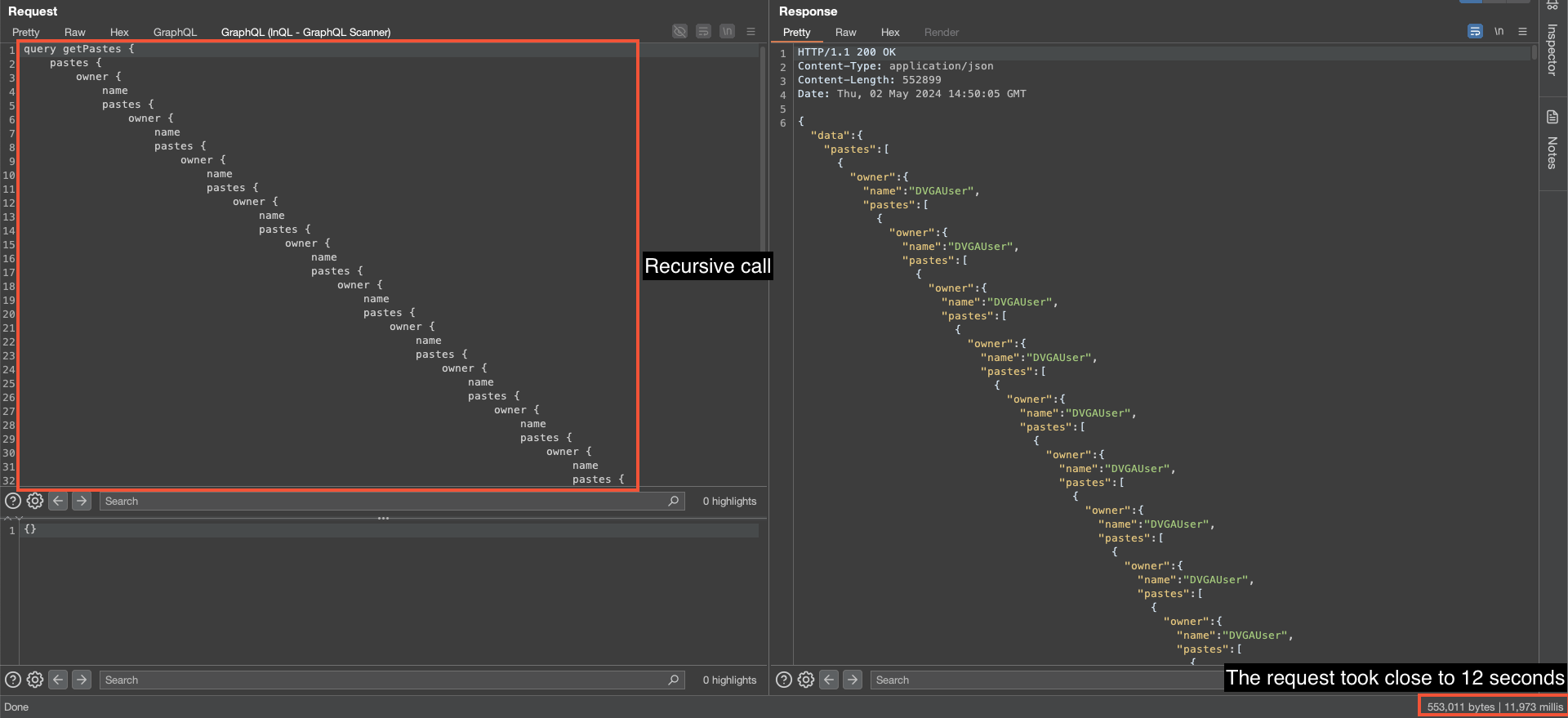This screenshot has width=1568, height=718.
Task: Toggle non-printable characters in Response panel
Action: pyautogui.click(x=1499, y=32)
